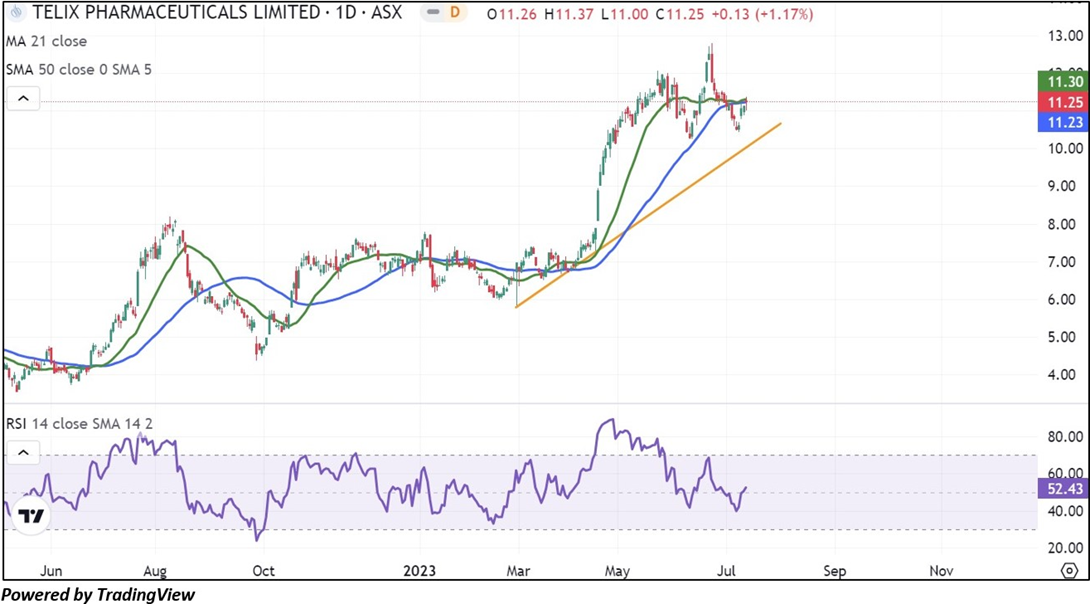The height and width of the screenshot is (604, 1090).
Task: Open chart settings gear icon
Action: coord(1069,571)
